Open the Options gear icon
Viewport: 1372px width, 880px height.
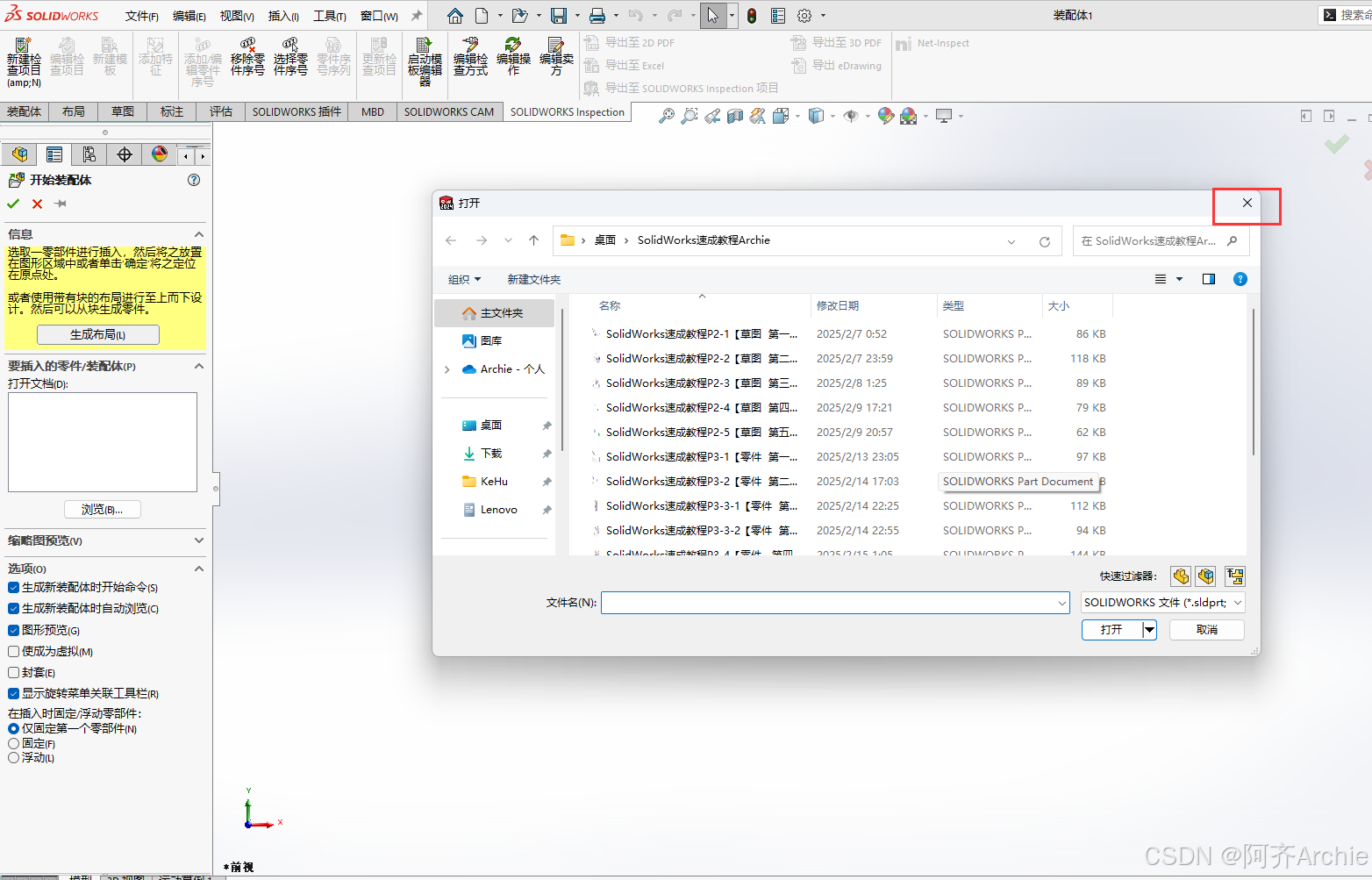coord(804,16)
